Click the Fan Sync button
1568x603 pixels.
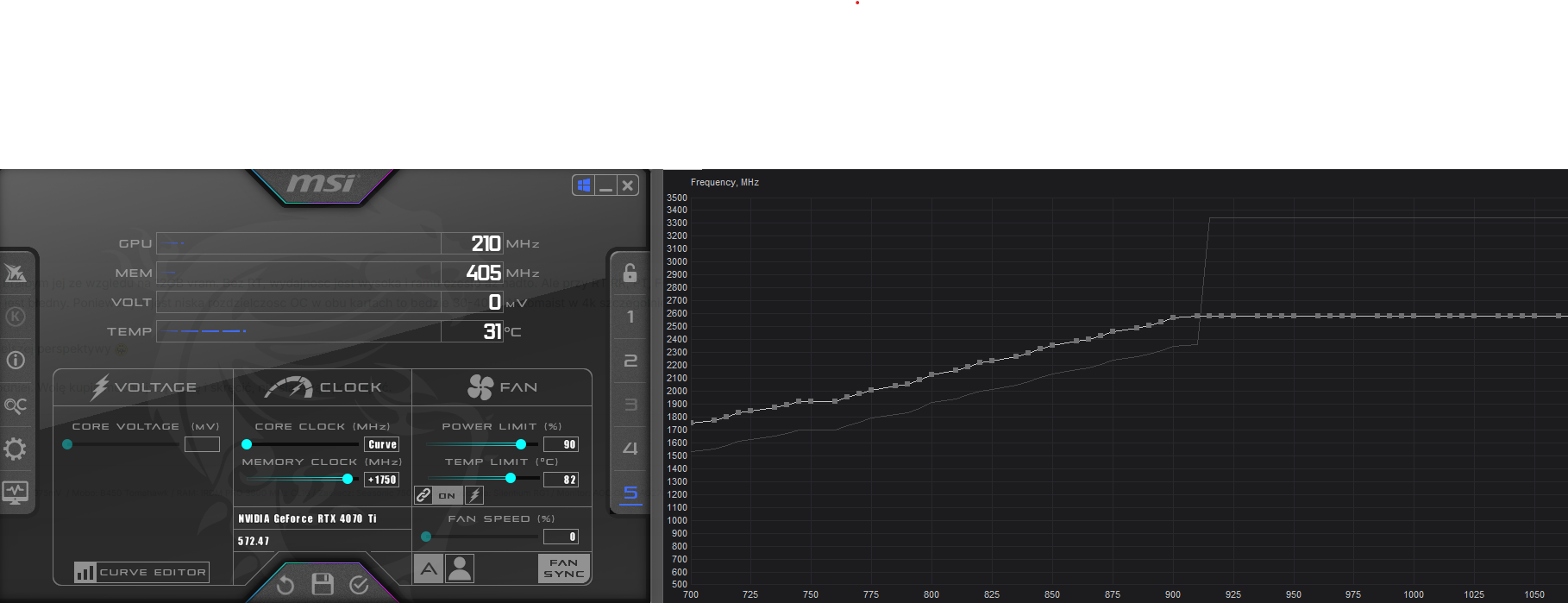click(564, 568)
